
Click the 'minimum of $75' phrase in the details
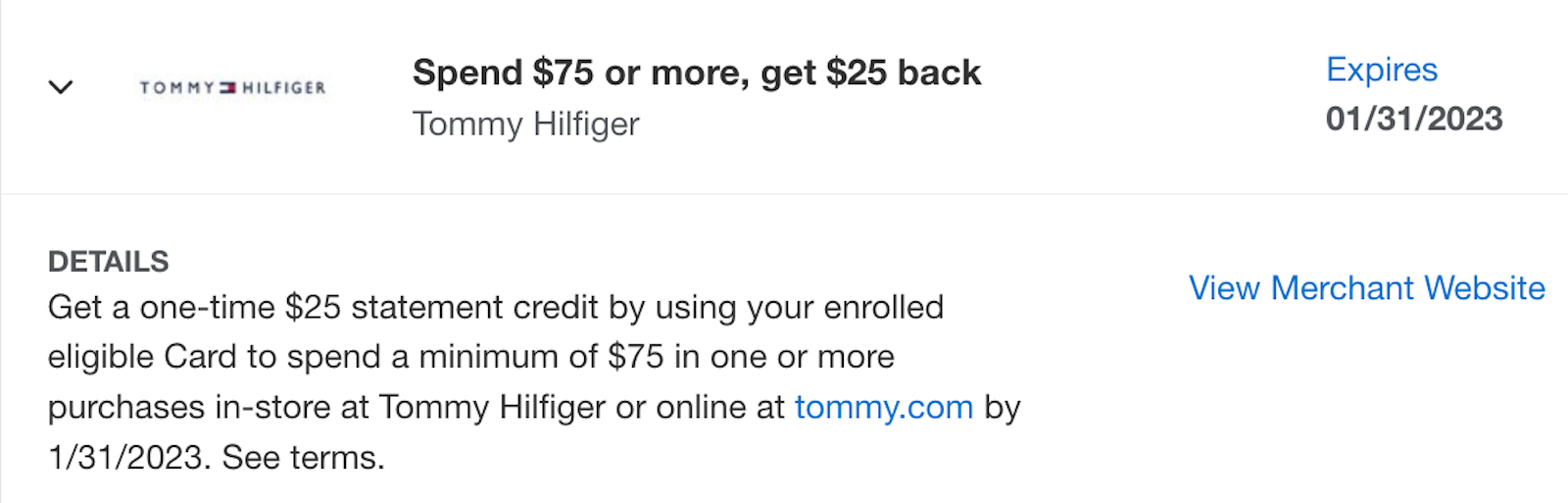tap(542, 357)
